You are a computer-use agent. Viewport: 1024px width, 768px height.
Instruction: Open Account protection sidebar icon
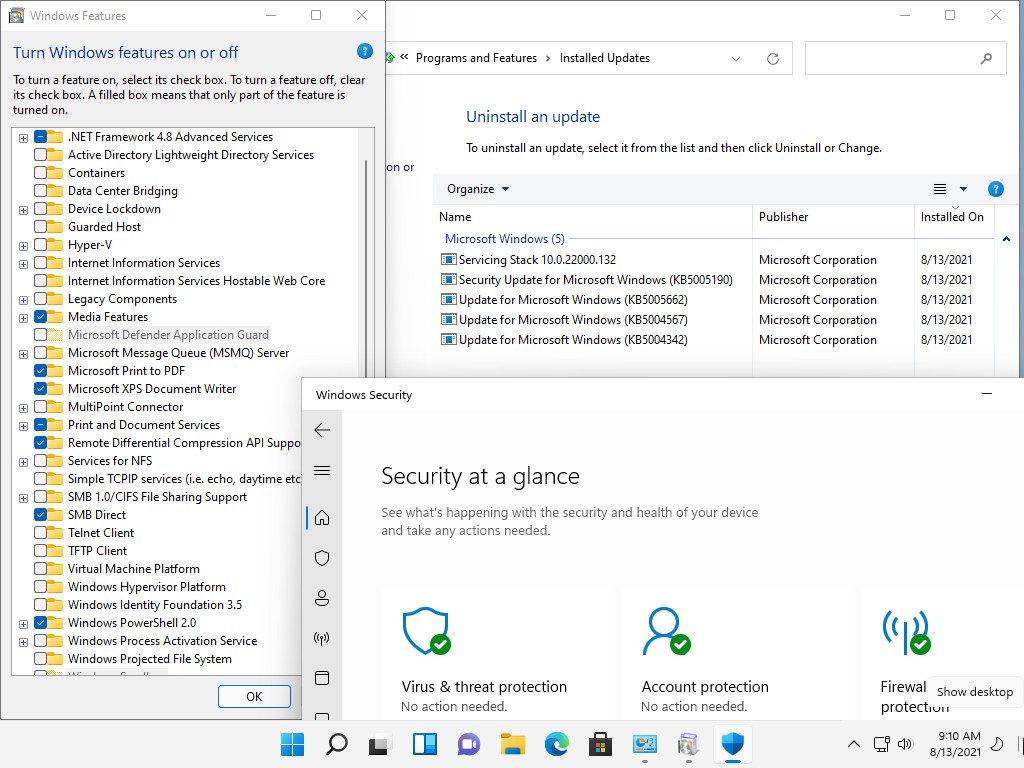click(x=322, y=598)
